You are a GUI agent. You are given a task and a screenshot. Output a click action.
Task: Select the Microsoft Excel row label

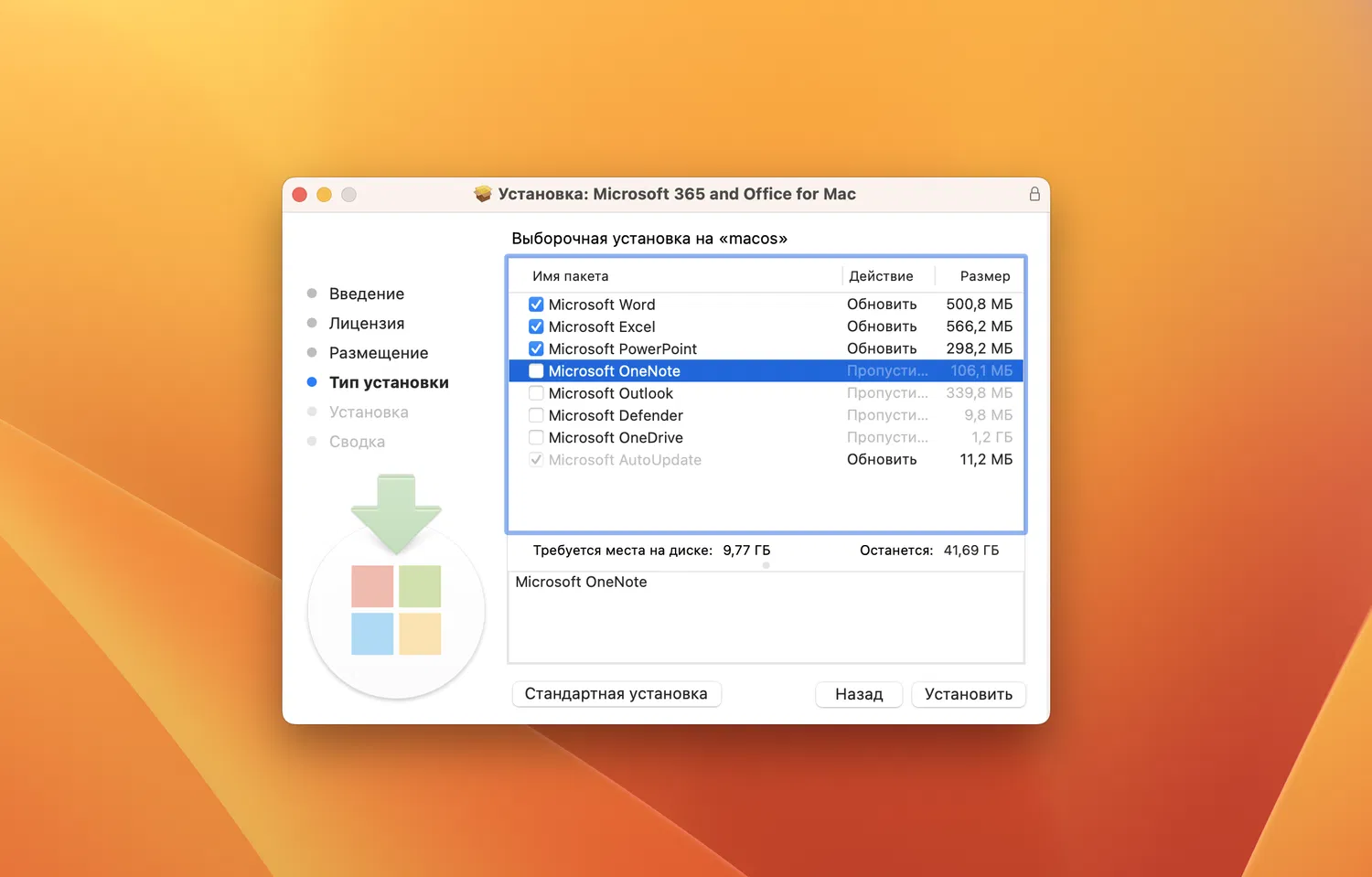point(602,326)
